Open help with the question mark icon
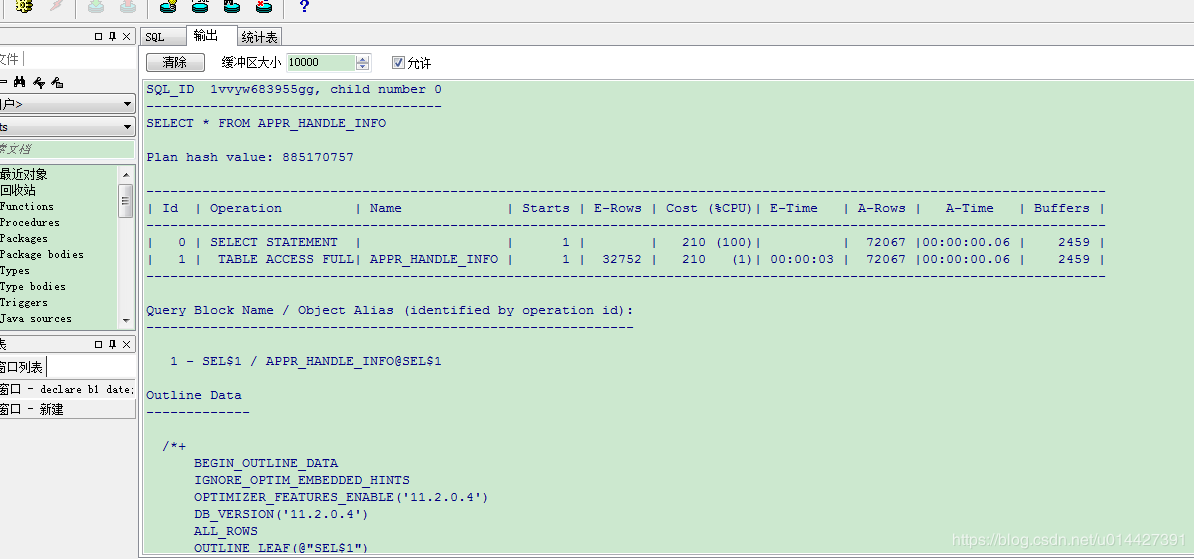This screenshot has width=1194, height=559. click(305, 7)
